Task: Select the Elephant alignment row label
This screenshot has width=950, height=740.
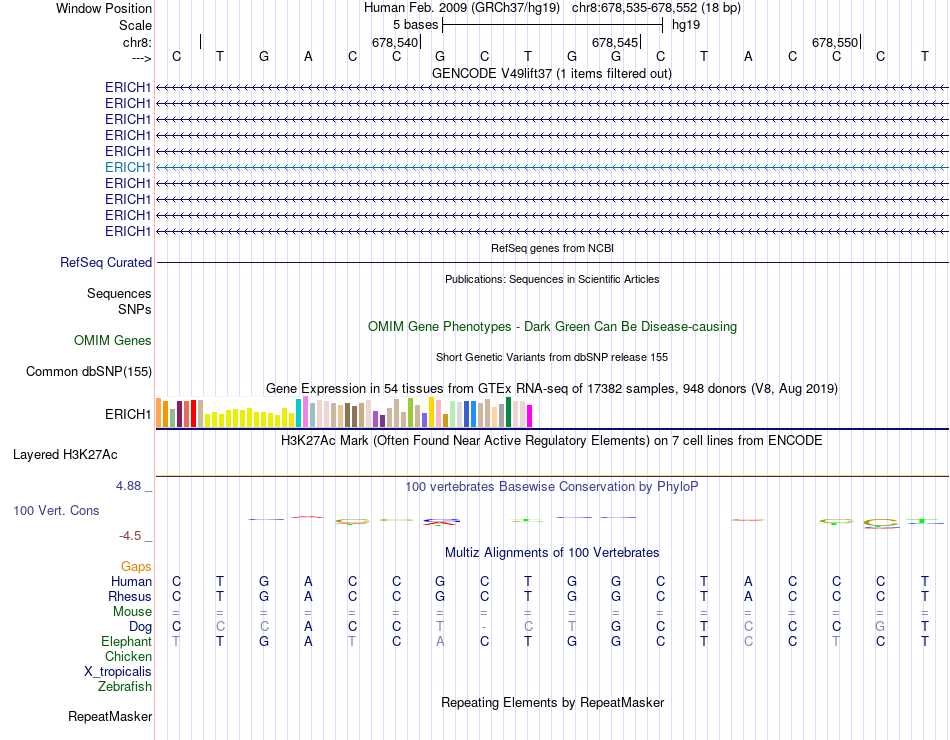Action: [126, 642]
